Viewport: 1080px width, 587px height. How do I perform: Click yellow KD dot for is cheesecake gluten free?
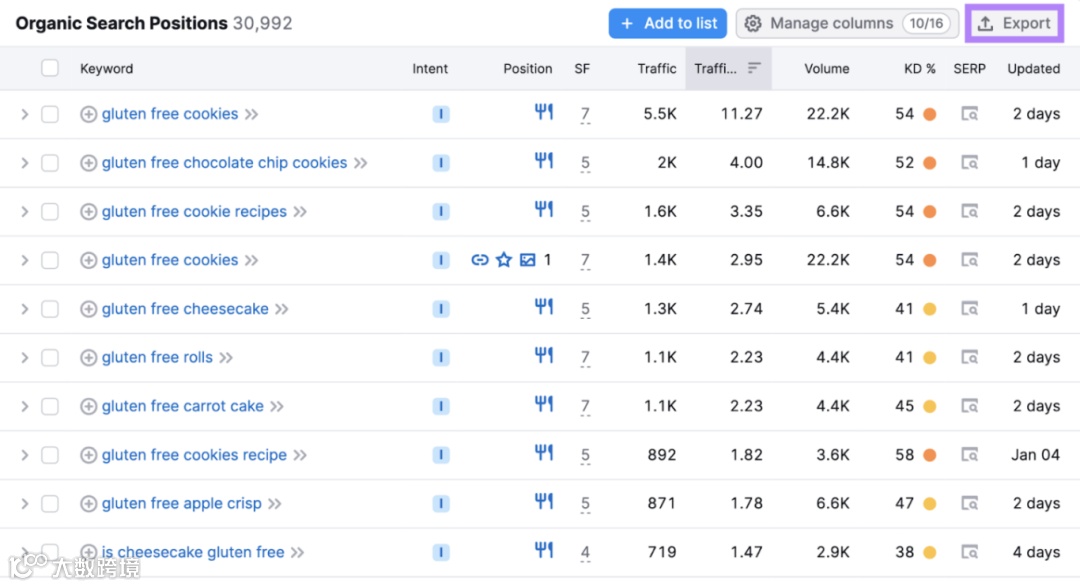(x=930, y=553)
